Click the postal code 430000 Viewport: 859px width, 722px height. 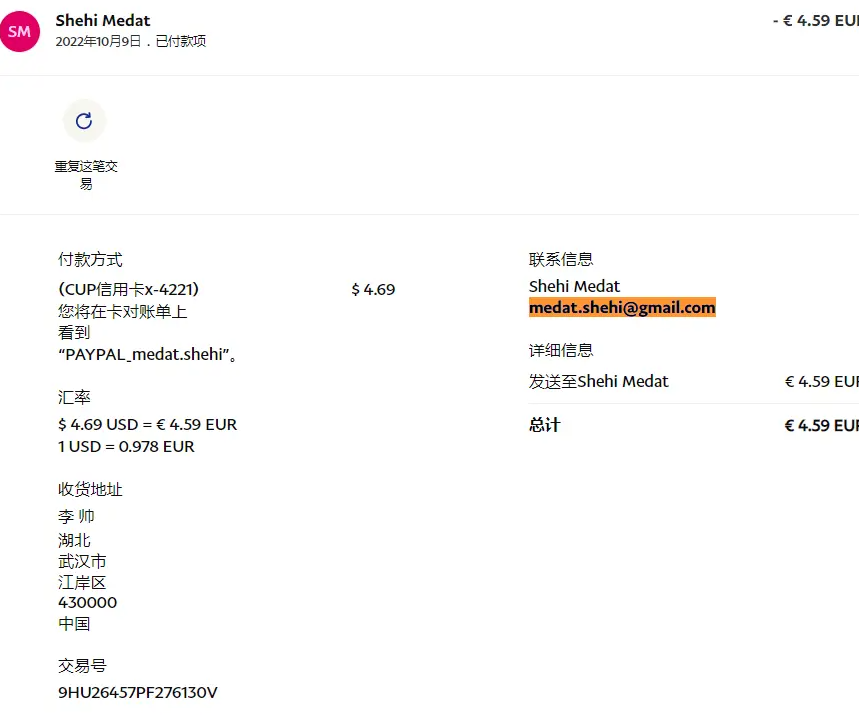[87, 602]
